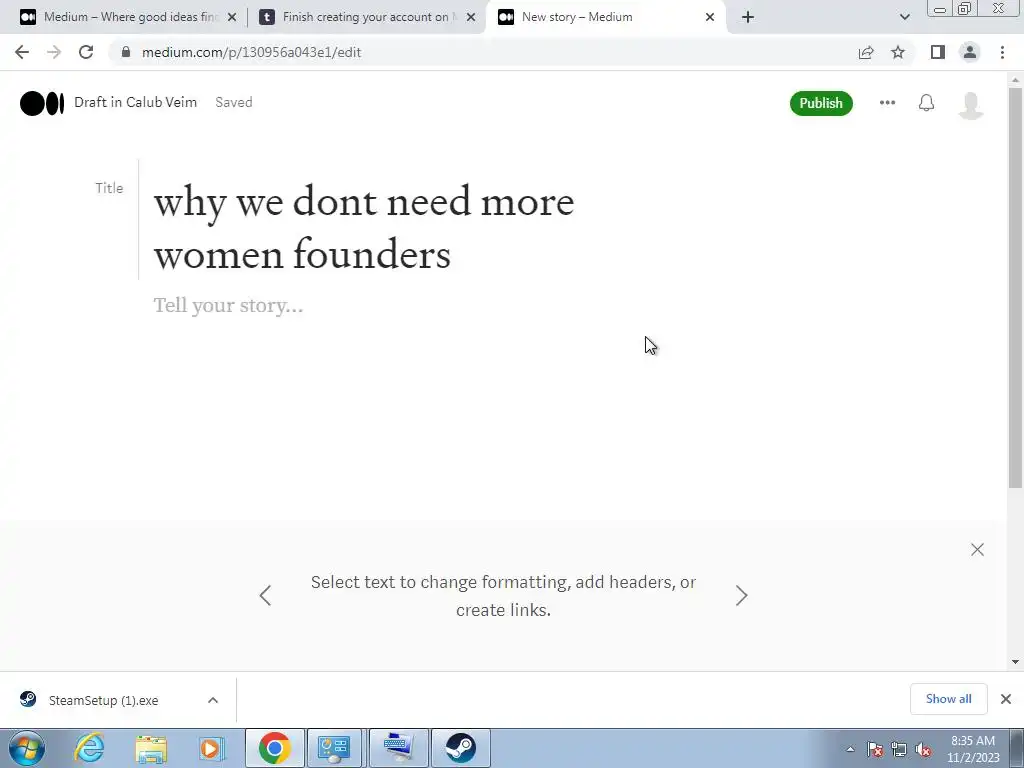Close the downloads bar
Viewport: 1024px width, 768px height.
coord(1006,699)
